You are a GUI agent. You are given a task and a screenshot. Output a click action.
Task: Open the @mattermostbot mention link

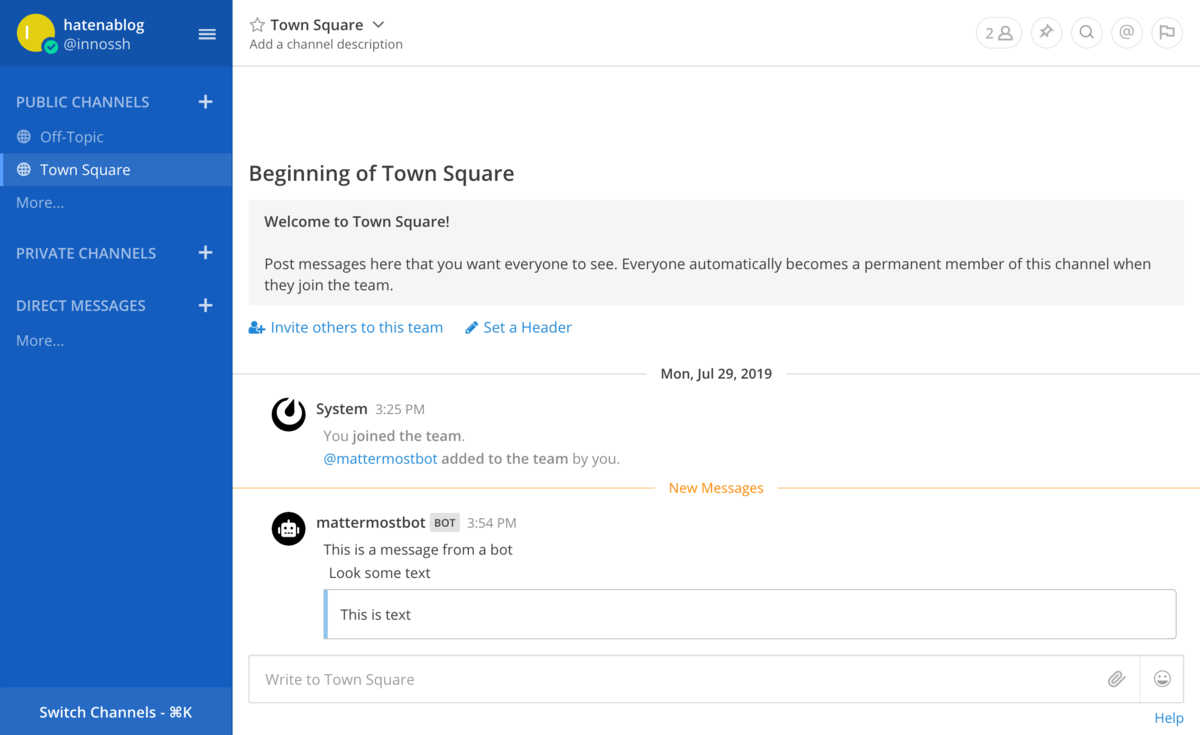pyautogui.click(x=380, y=459)
